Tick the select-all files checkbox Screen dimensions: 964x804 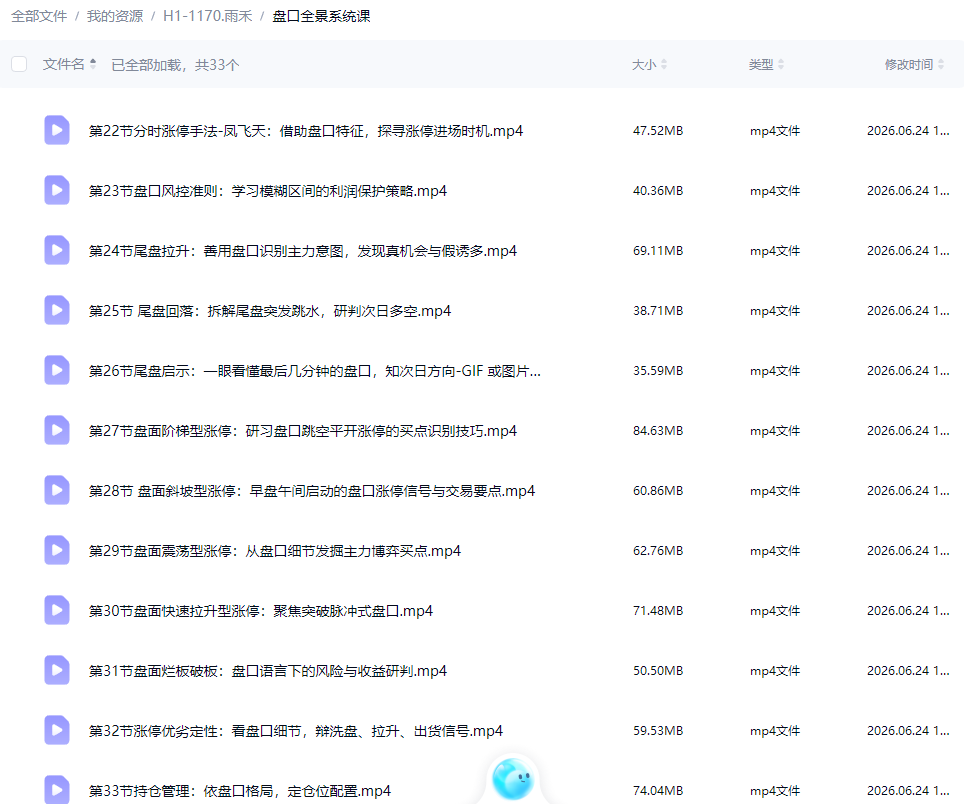tap(19, 64)
